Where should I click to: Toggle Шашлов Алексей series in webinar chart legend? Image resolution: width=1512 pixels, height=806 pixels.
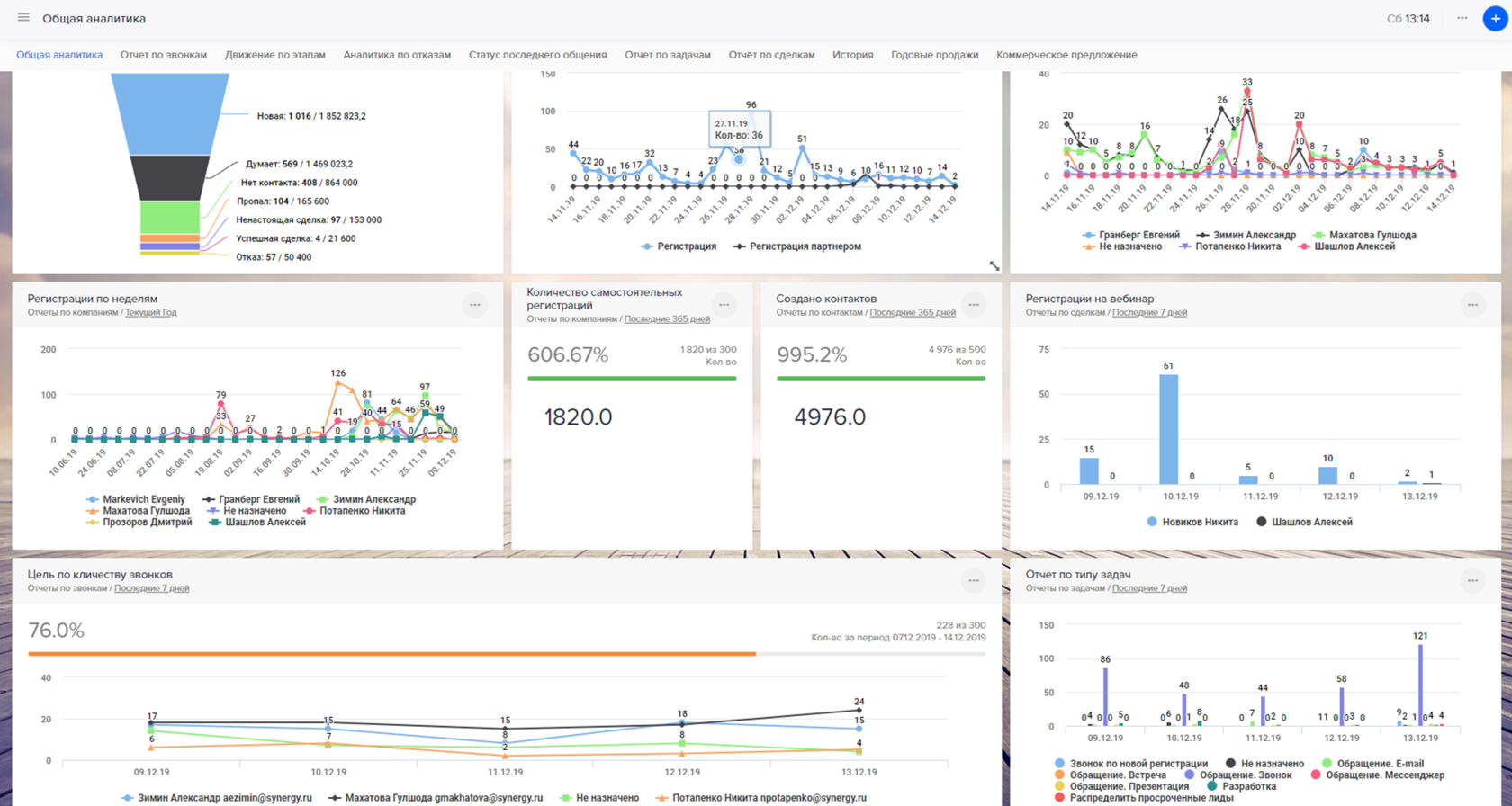[1304, 522]
